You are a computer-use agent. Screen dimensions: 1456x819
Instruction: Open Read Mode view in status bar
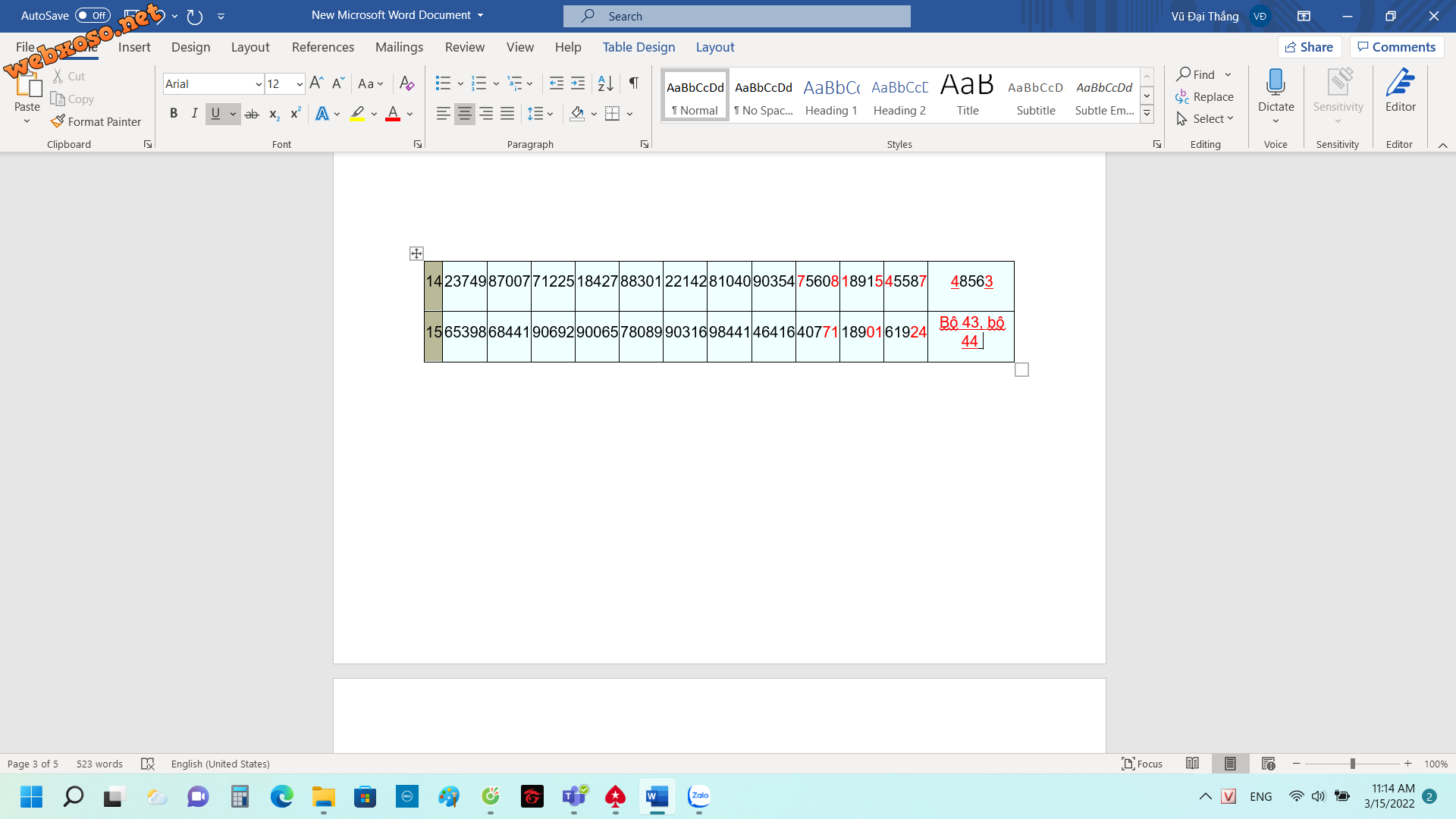point(1192,764)
